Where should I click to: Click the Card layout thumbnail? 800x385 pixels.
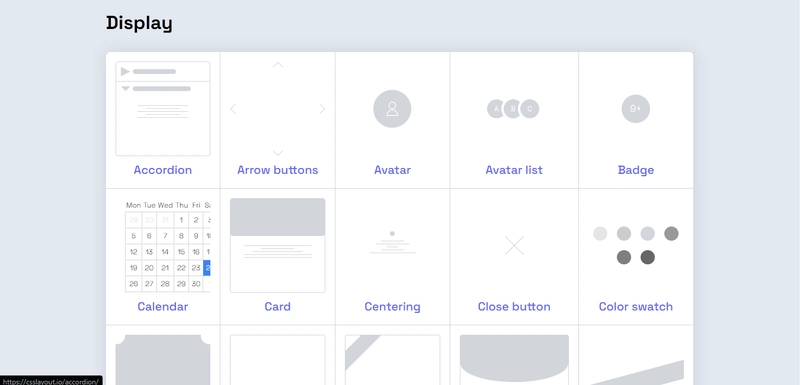278,245
